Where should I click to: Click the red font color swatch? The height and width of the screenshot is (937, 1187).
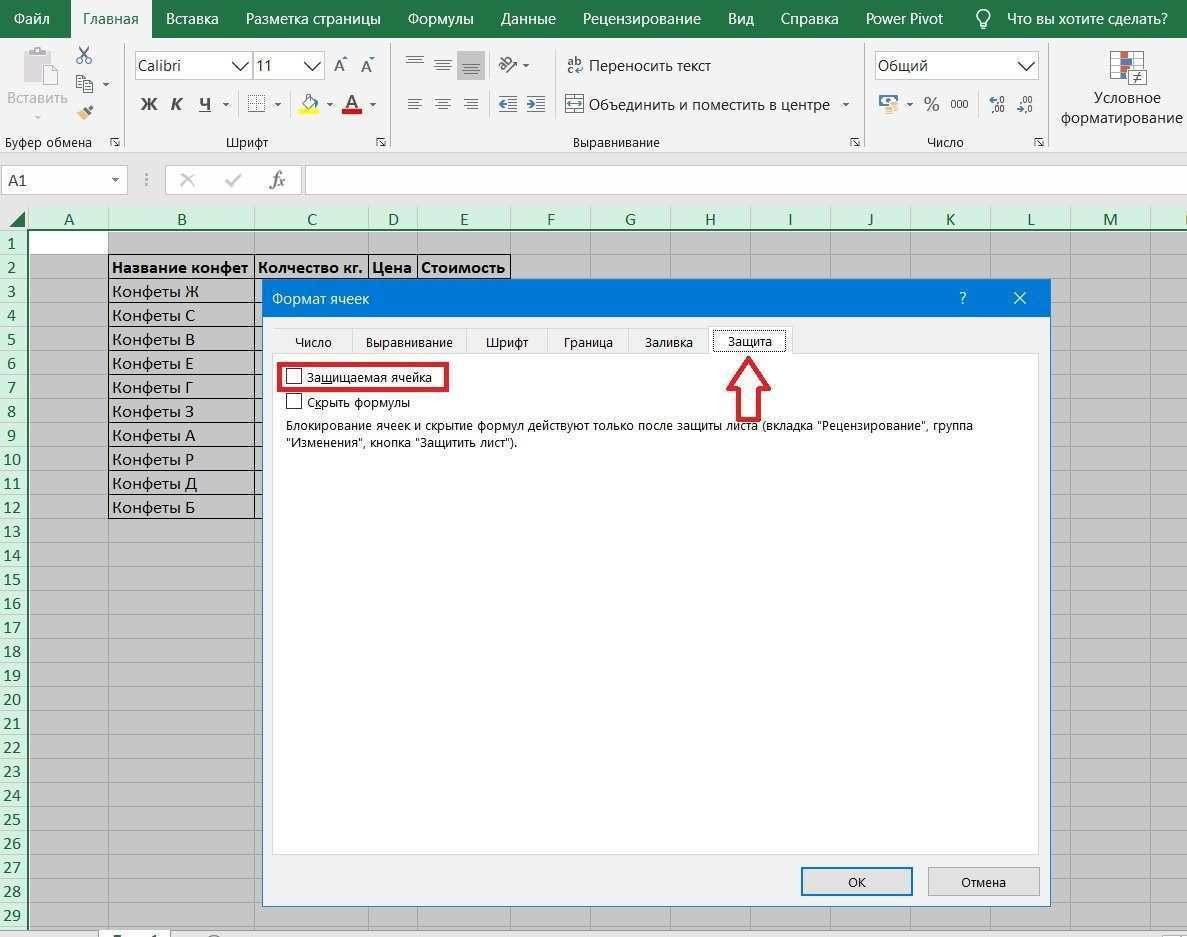point(351,110)
